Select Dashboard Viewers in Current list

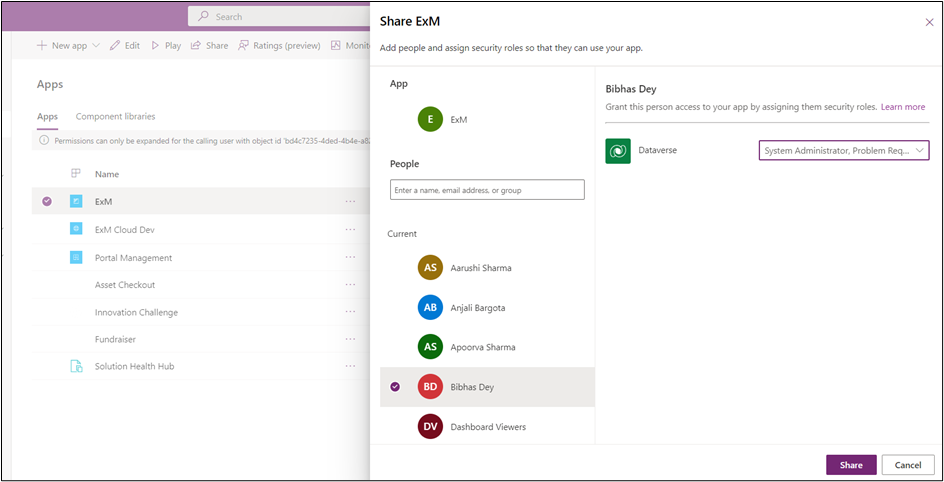pyautogui.click(x=487, y=427)
